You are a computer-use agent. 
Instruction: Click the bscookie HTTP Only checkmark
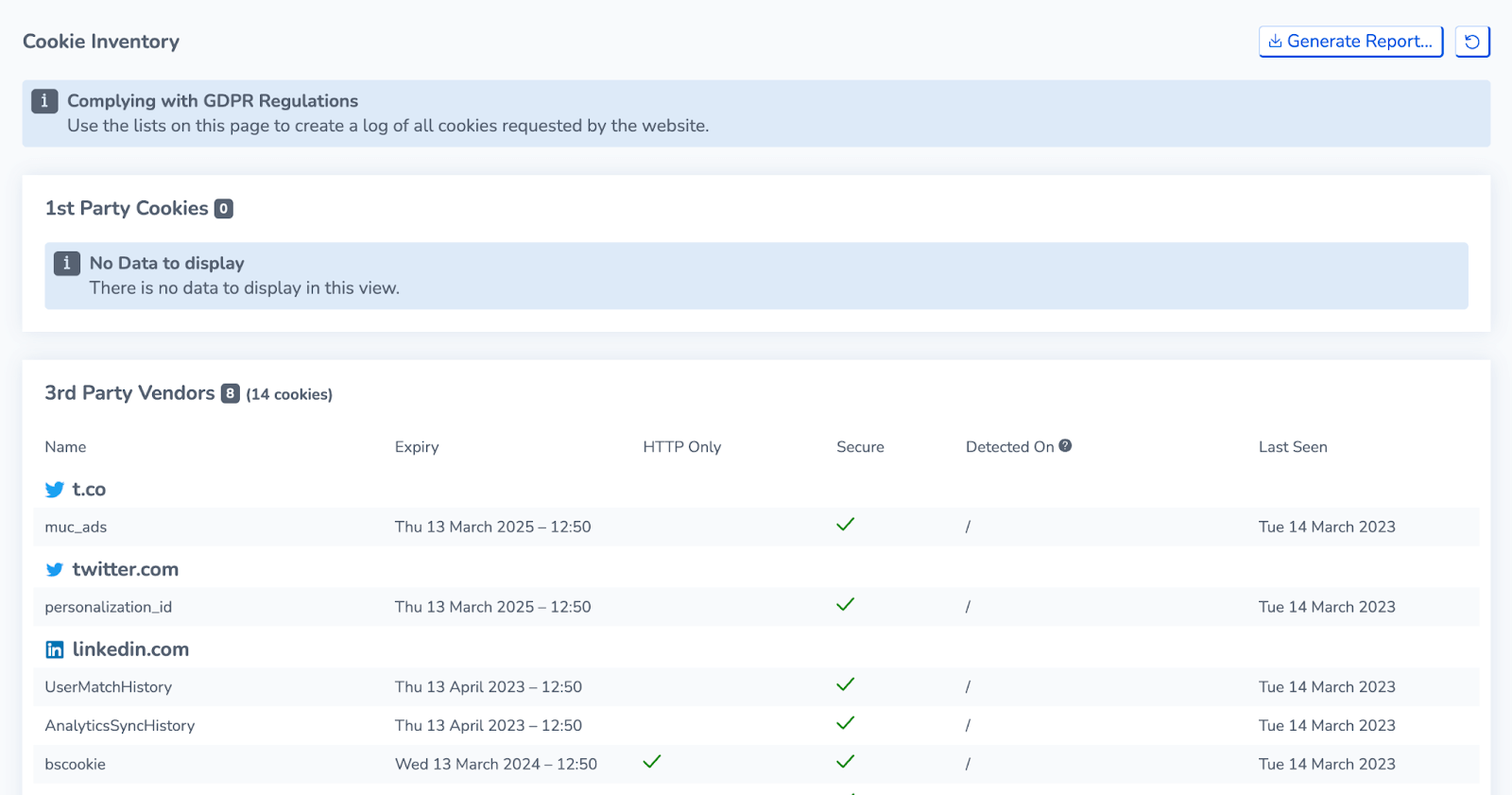pos(652,762)
